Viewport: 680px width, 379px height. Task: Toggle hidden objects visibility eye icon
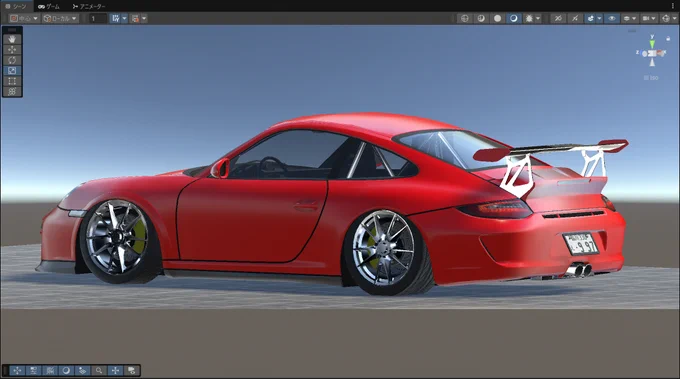tap(612, 18)
